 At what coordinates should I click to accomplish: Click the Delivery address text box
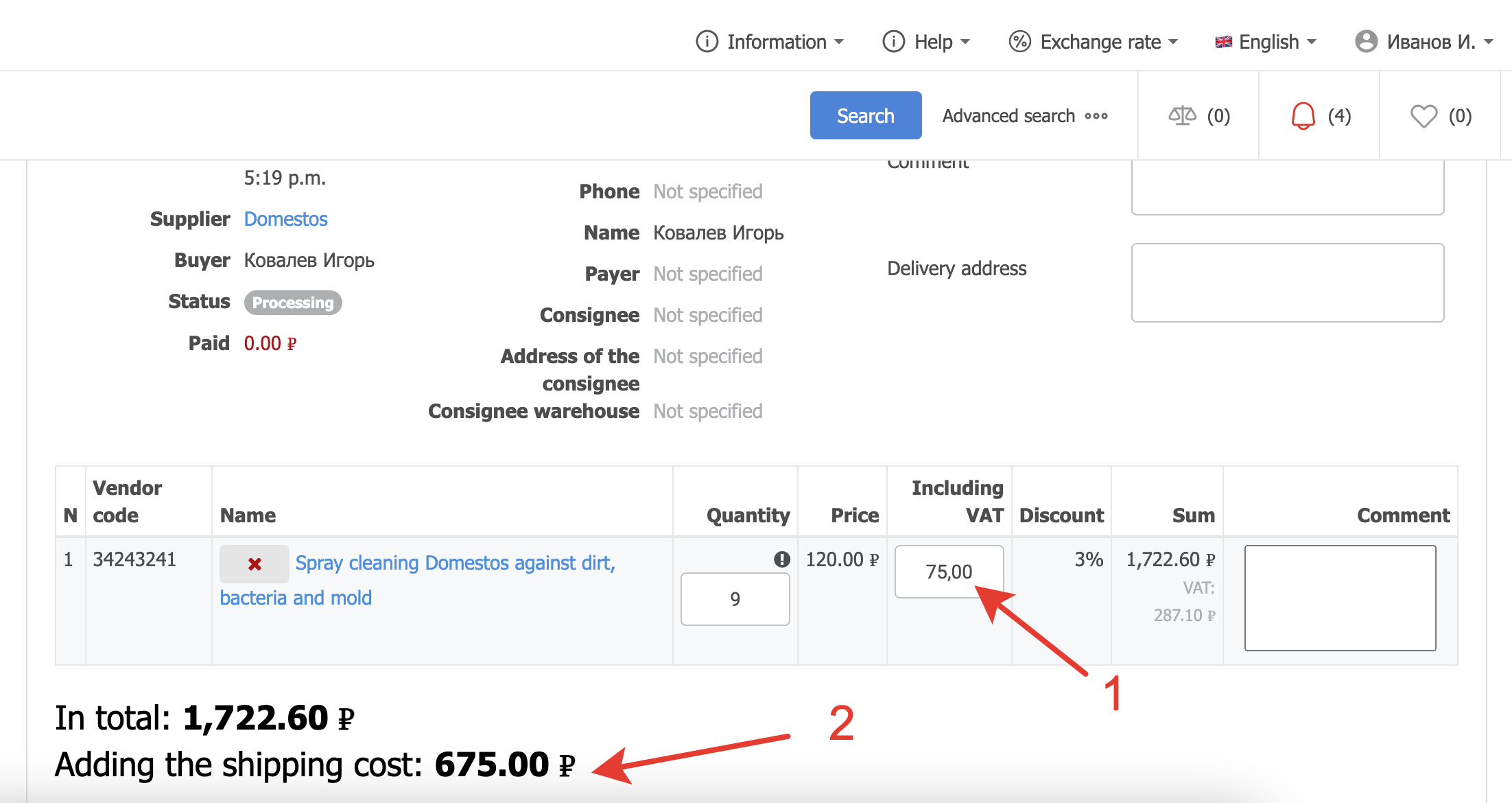click(1287, 282)
